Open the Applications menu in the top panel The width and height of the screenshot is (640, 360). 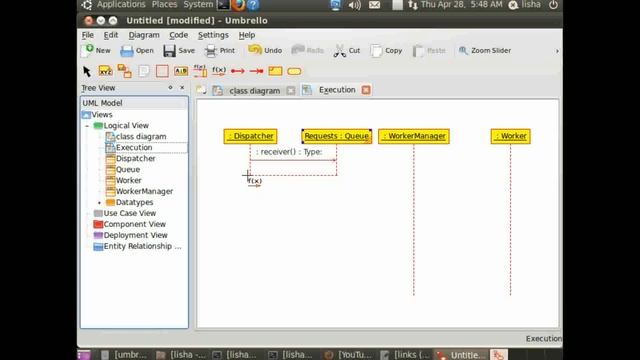click(x=121, y=4)
